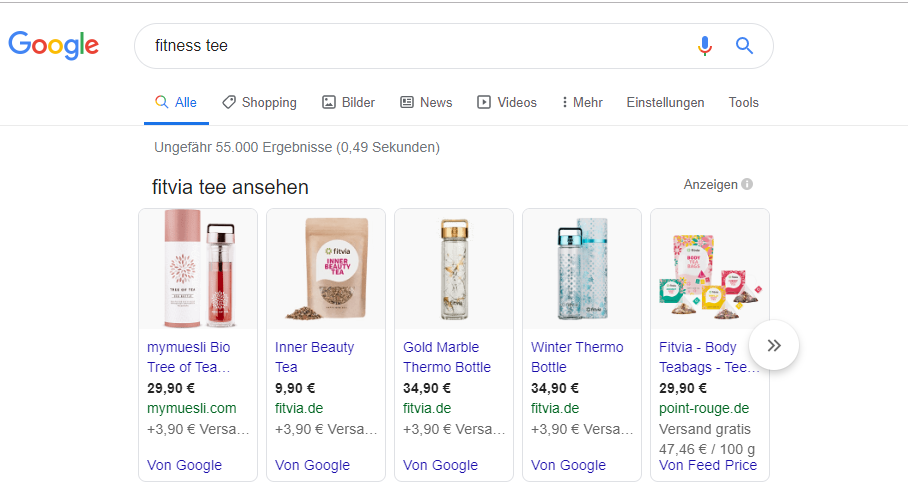Screen dimensions: 908x493
Task: Click the Gold Marble Thermo Bottle image
Action: [x=454, y=269]
